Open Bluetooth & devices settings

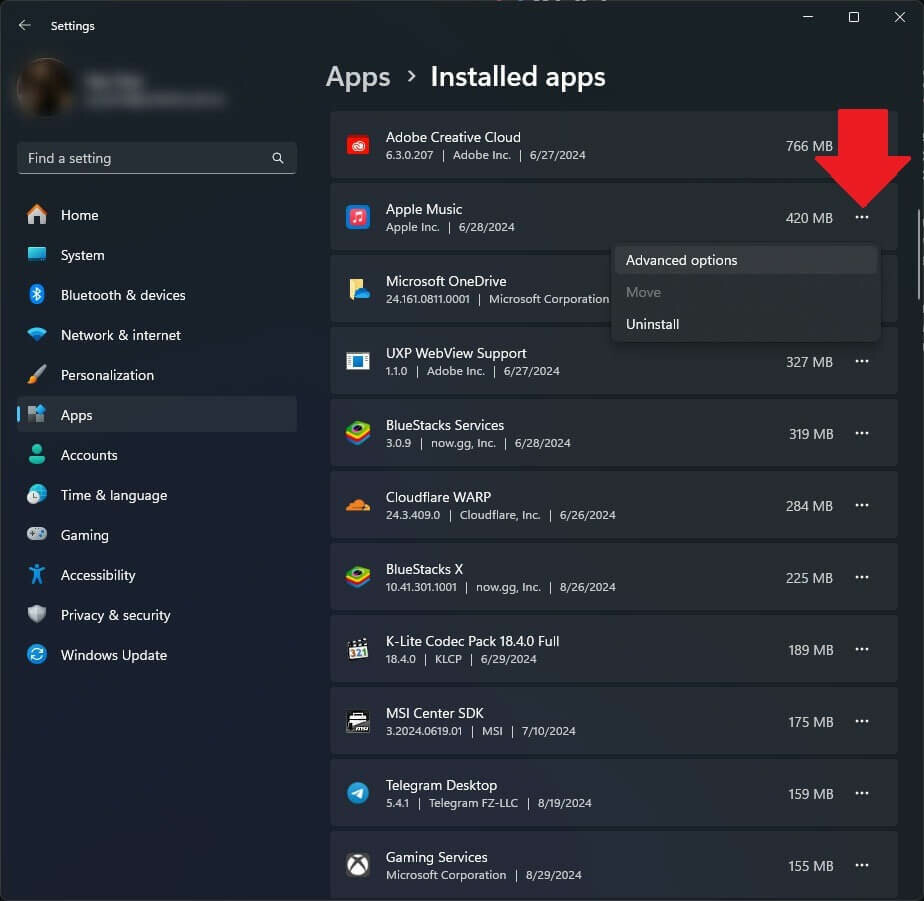pos(157,295)
